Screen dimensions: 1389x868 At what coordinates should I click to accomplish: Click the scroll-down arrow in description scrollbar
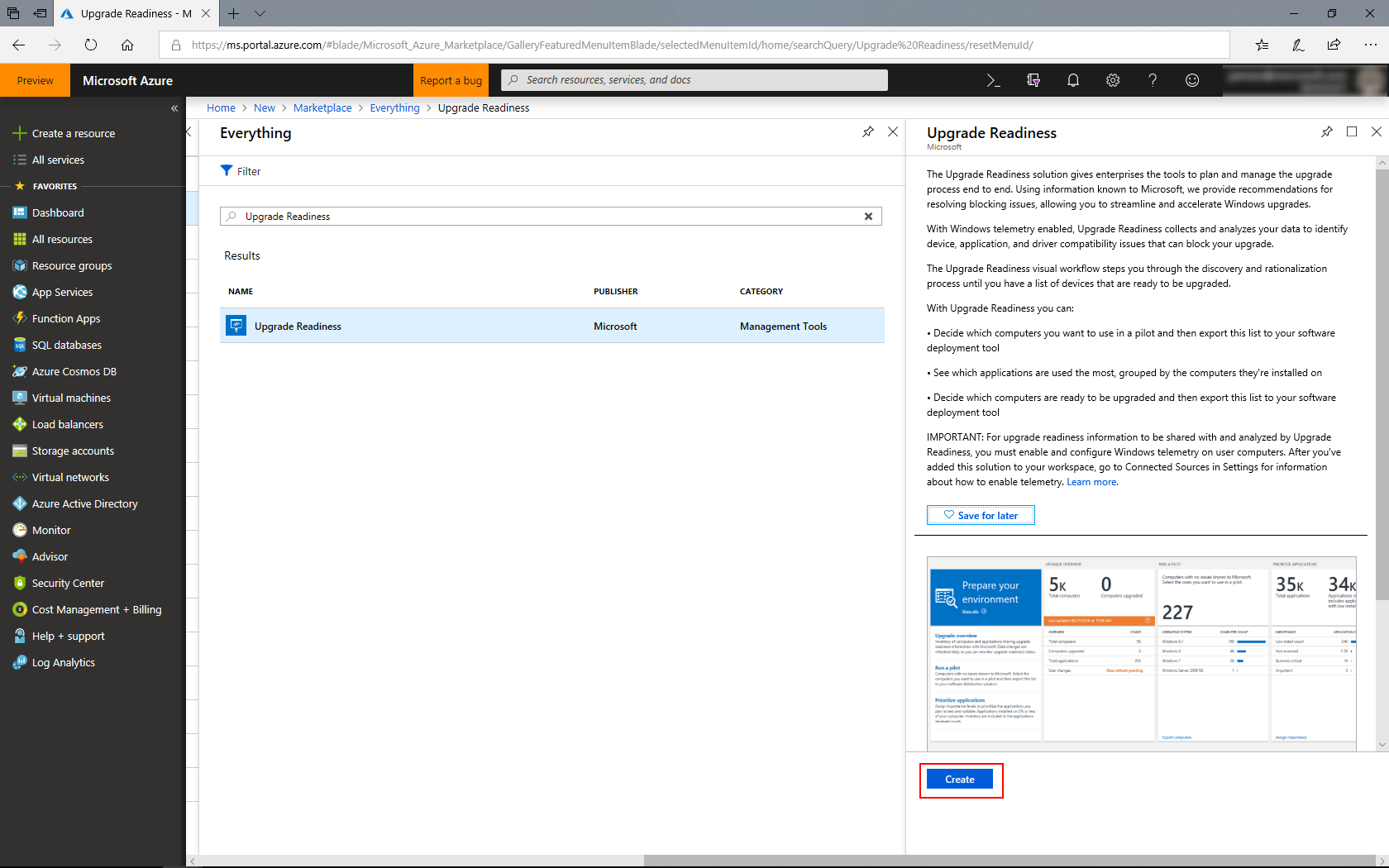[1382, 745]
